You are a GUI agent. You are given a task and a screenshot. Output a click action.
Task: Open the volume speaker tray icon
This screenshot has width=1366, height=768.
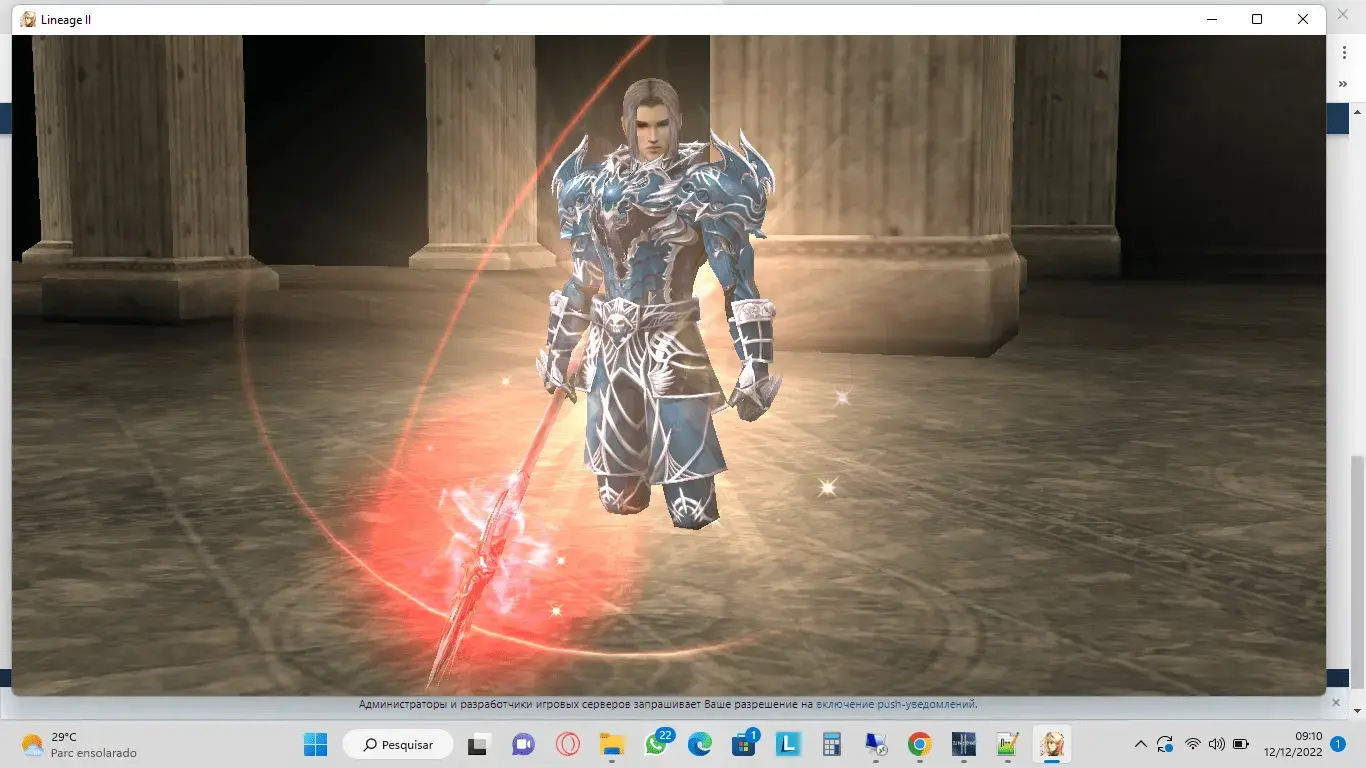(x=1217, y=744)
